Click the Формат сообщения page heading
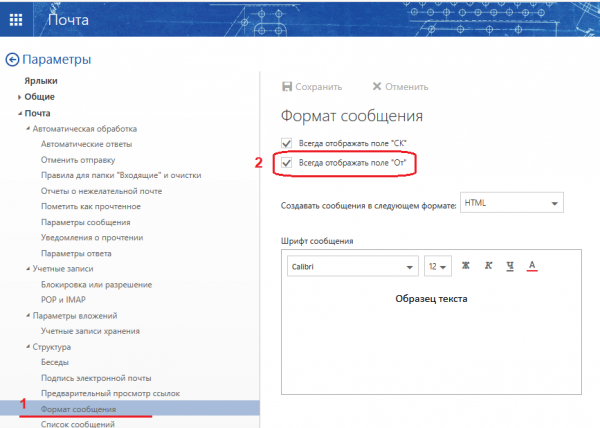This screenshot has width=600, height=428. [x=352, y=116]
